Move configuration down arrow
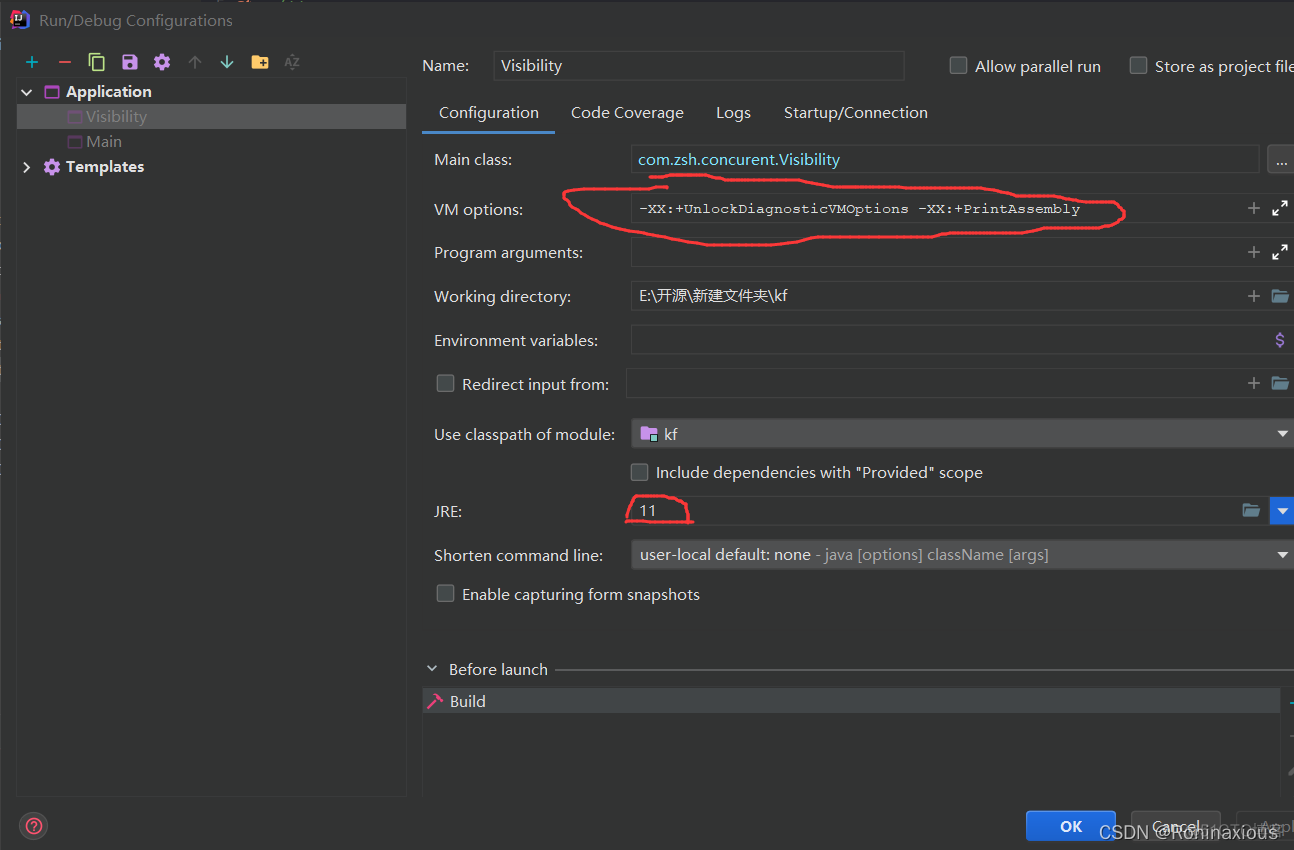 (x=227, y=62)
